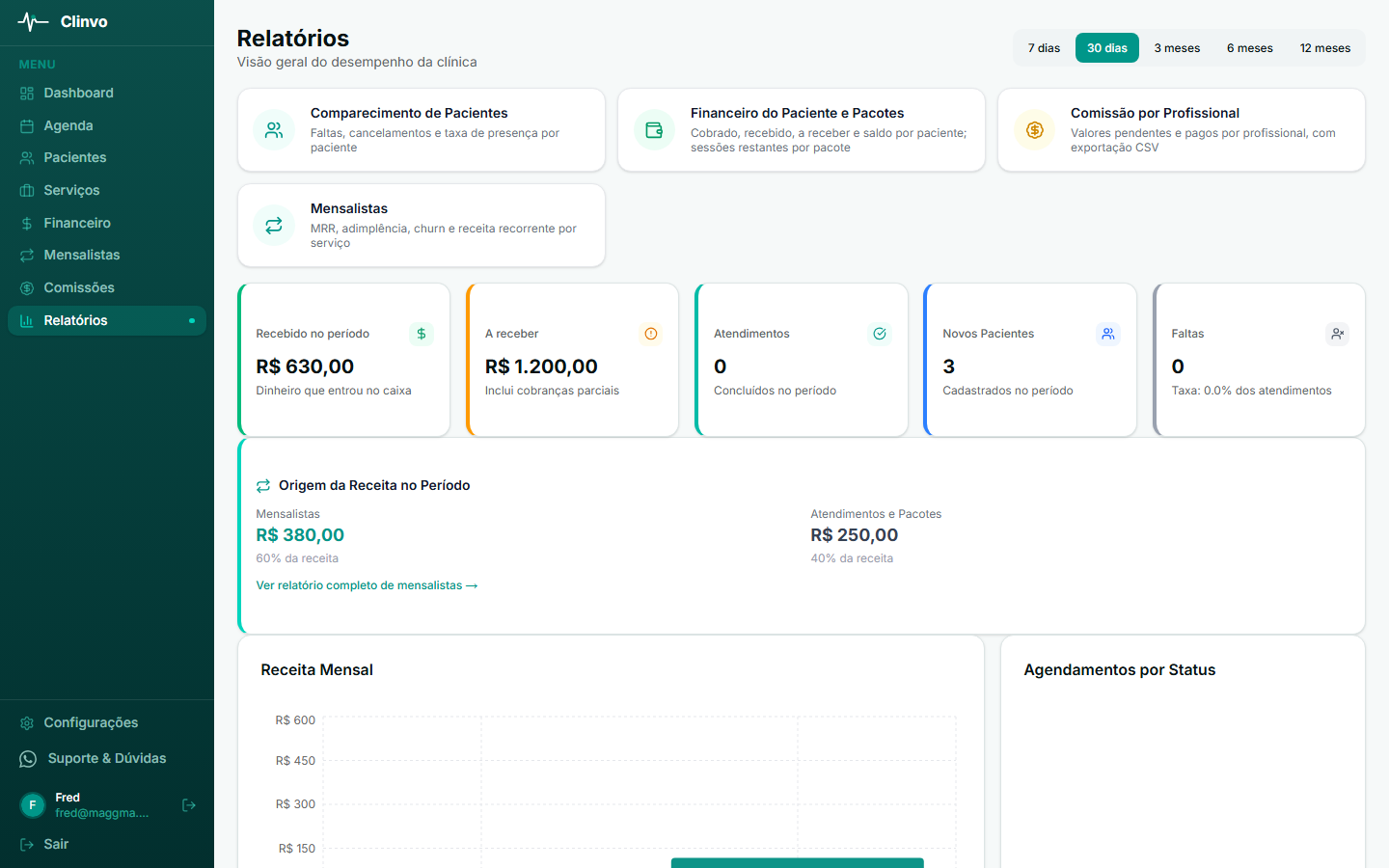Click the dollar icon in the Recebido no período card
The image size is (1389, 868).
(422, 334)
